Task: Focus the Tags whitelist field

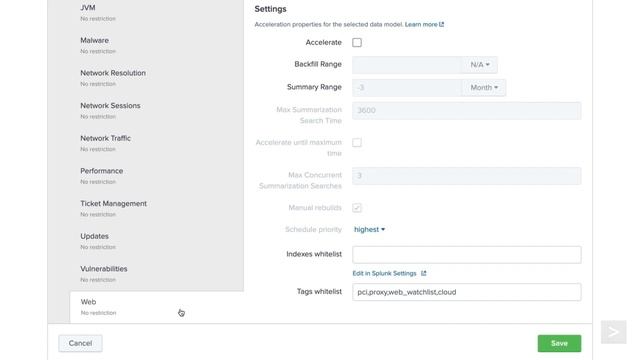Action: [x=467, y=292]
